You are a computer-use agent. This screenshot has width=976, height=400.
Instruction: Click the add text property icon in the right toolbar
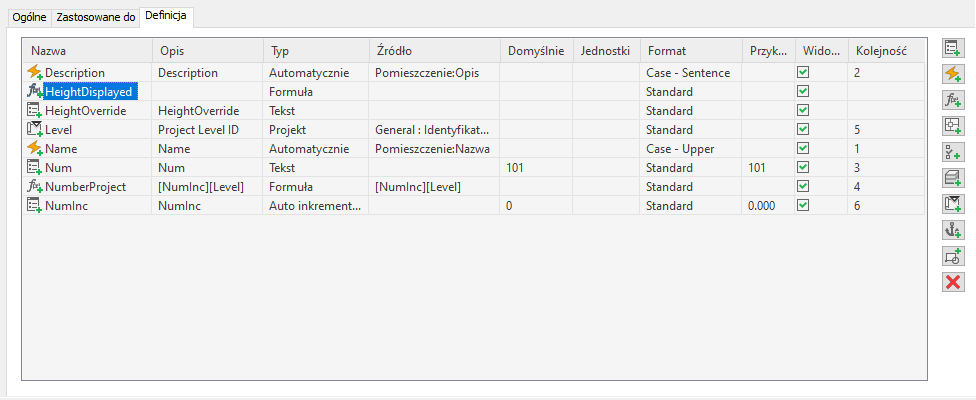[953, 48]
